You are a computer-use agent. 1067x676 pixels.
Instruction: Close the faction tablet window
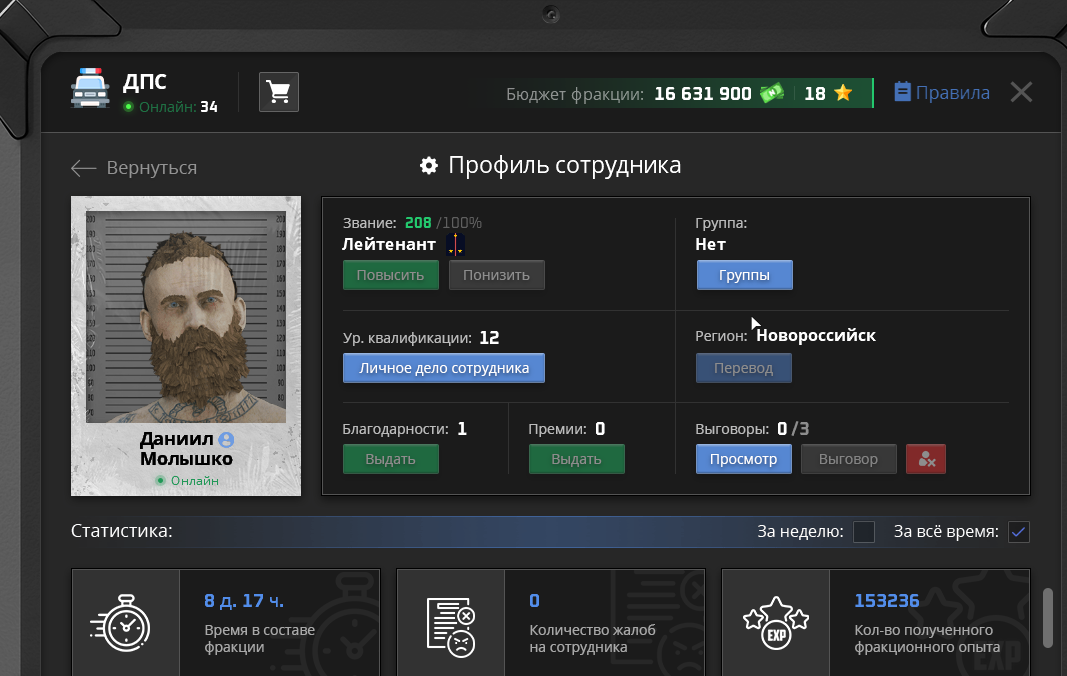tap(1021, 92)
